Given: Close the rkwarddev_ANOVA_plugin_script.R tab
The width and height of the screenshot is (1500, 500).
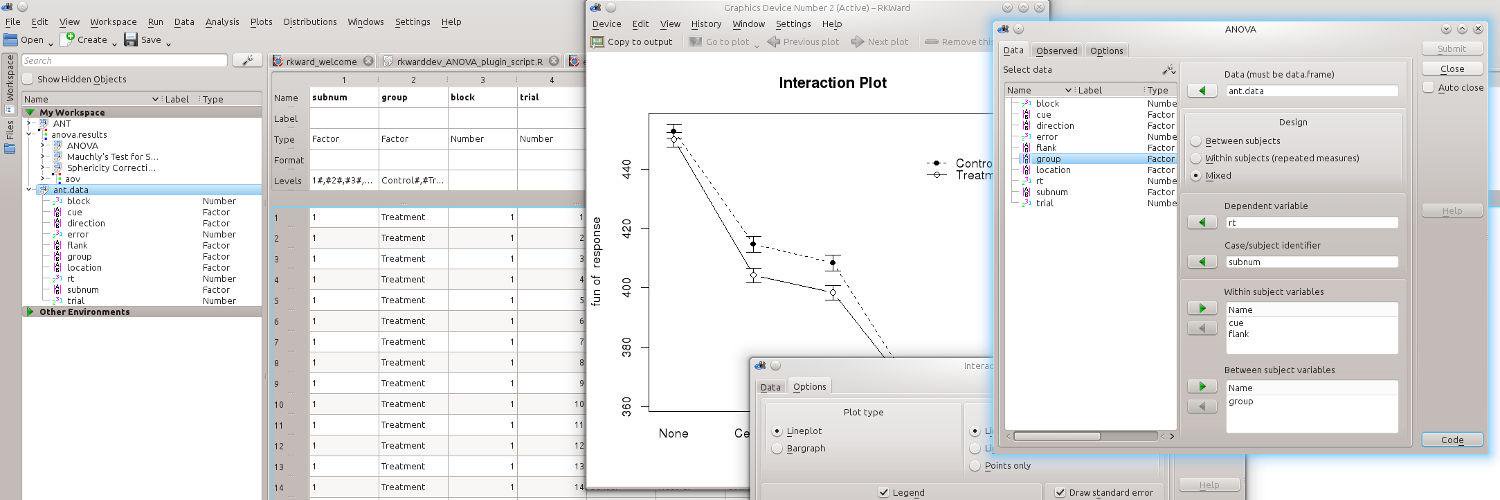Looking at the screenshot, I should pos(555,61).
